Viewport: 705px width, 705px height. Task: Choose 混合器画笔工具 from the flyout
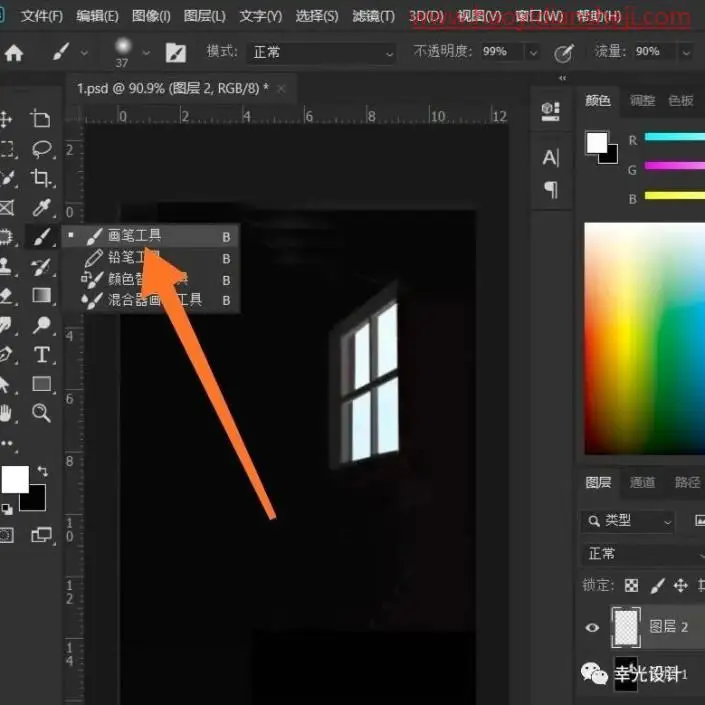coord(151,300)
